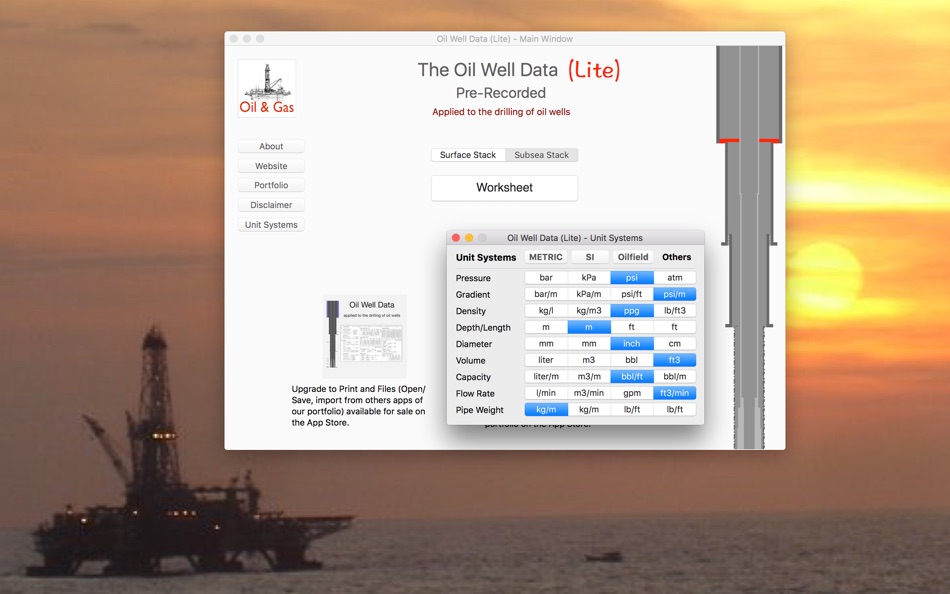
Task: Set Volume to liter
Action: 546,360
